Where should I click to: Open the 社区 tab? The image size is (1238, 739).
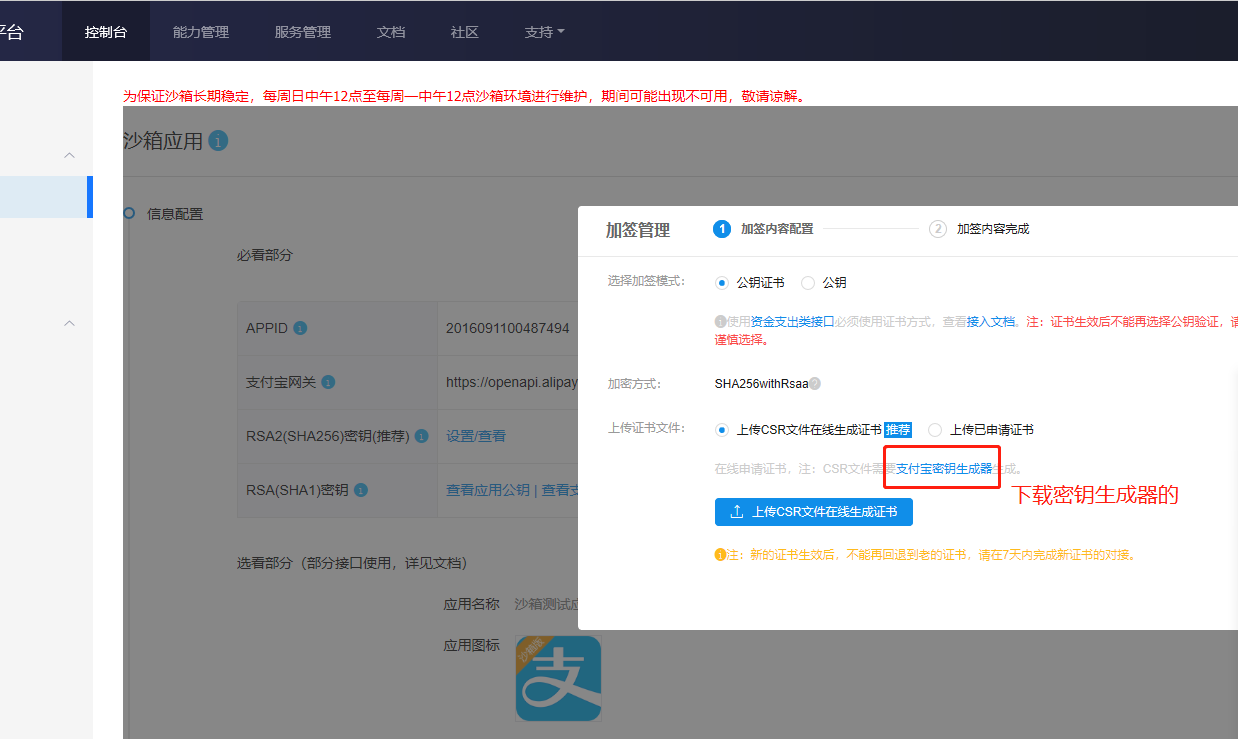pos(465,32)
